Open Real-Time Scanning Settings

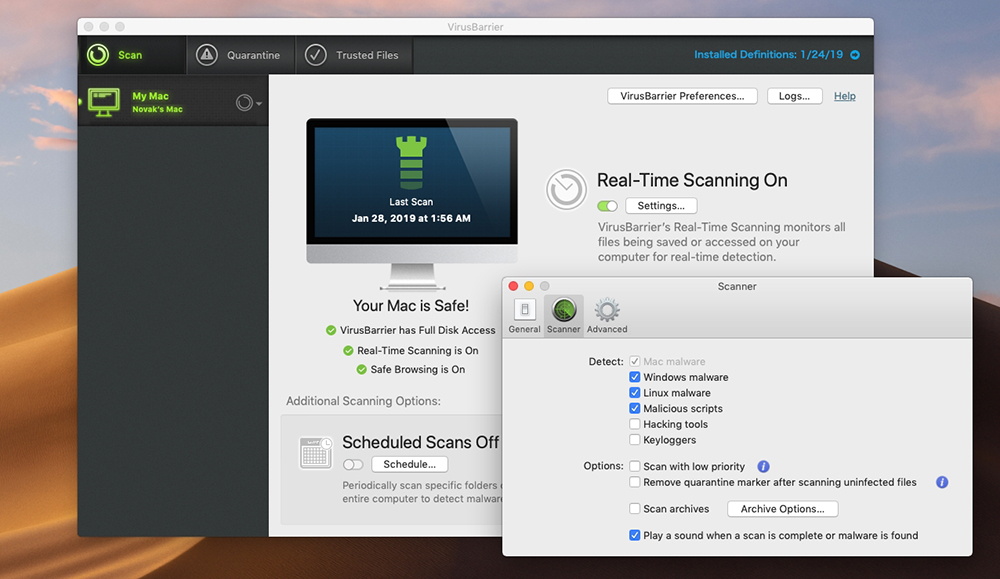pos(661,206)
